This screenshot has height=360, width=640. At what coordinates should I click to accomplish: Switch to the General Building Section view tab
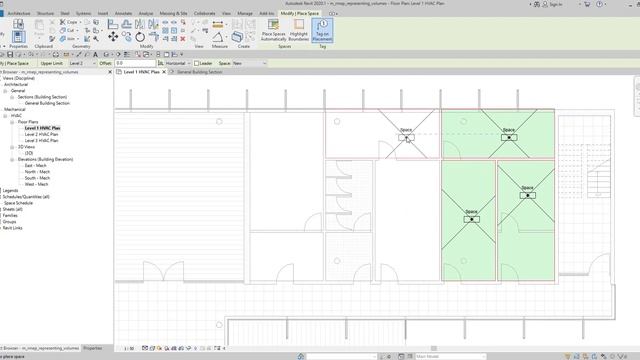tap(200, 72)
